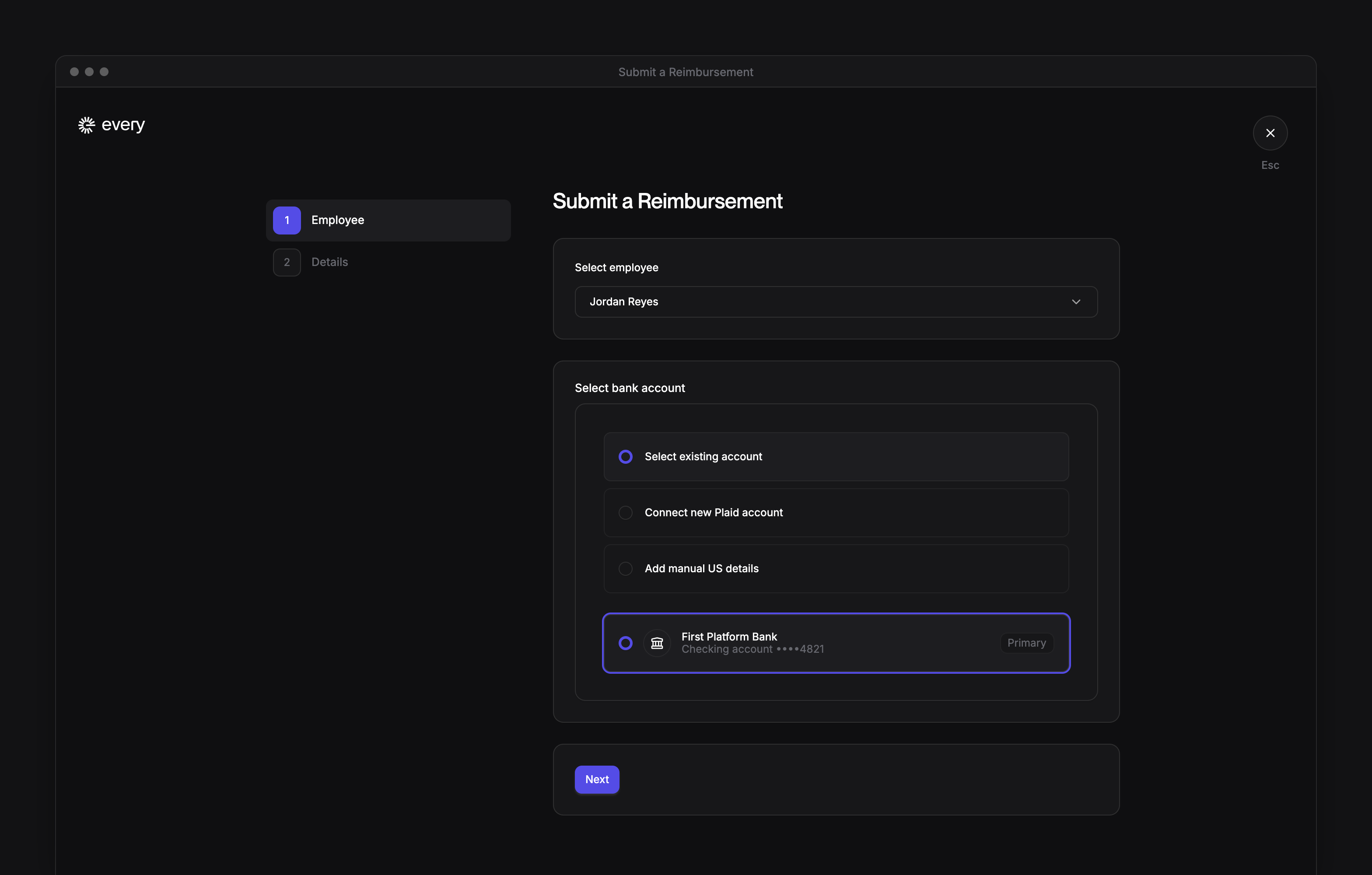The height and width of the screenshot is (875, 1372).
Task: Click step 2 number badge
Action: [287, 262]
